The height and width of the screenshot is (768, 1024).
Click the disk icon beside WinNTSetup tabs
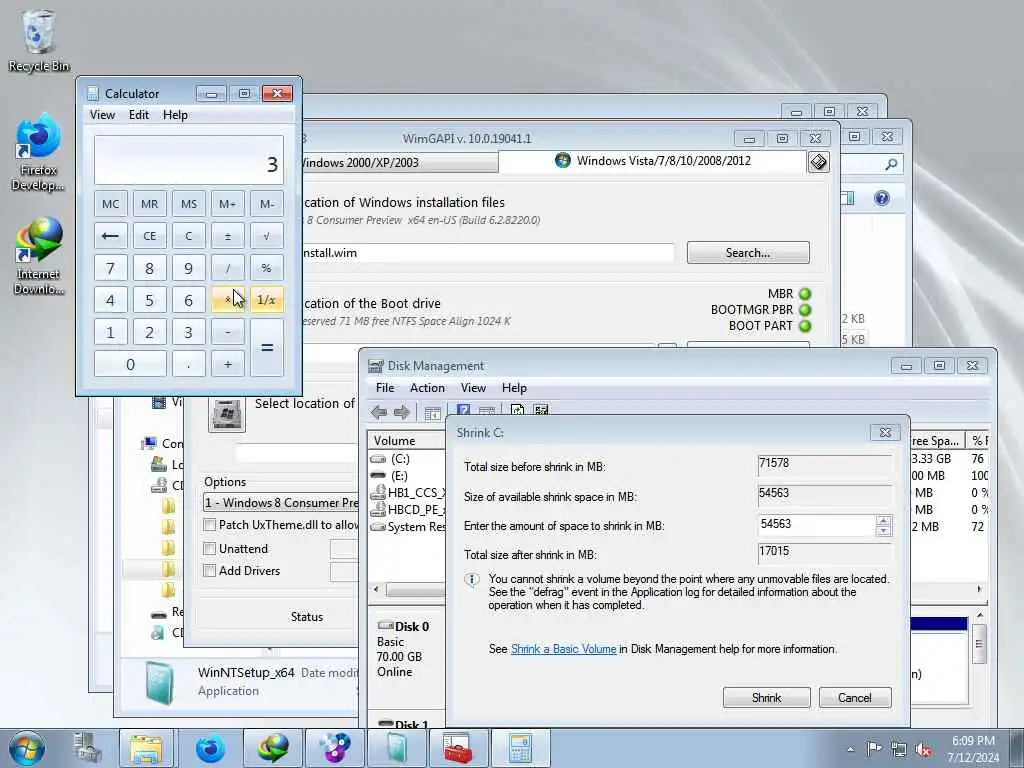819,162
